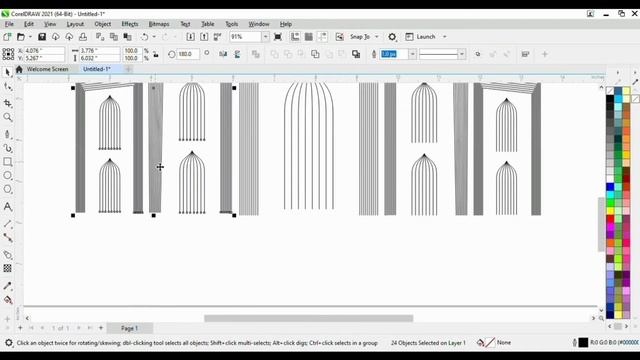The height and width of the screenshot is (360, 640).
Task: Select the Interactive Fill tool
Action: tap(7, 300)
